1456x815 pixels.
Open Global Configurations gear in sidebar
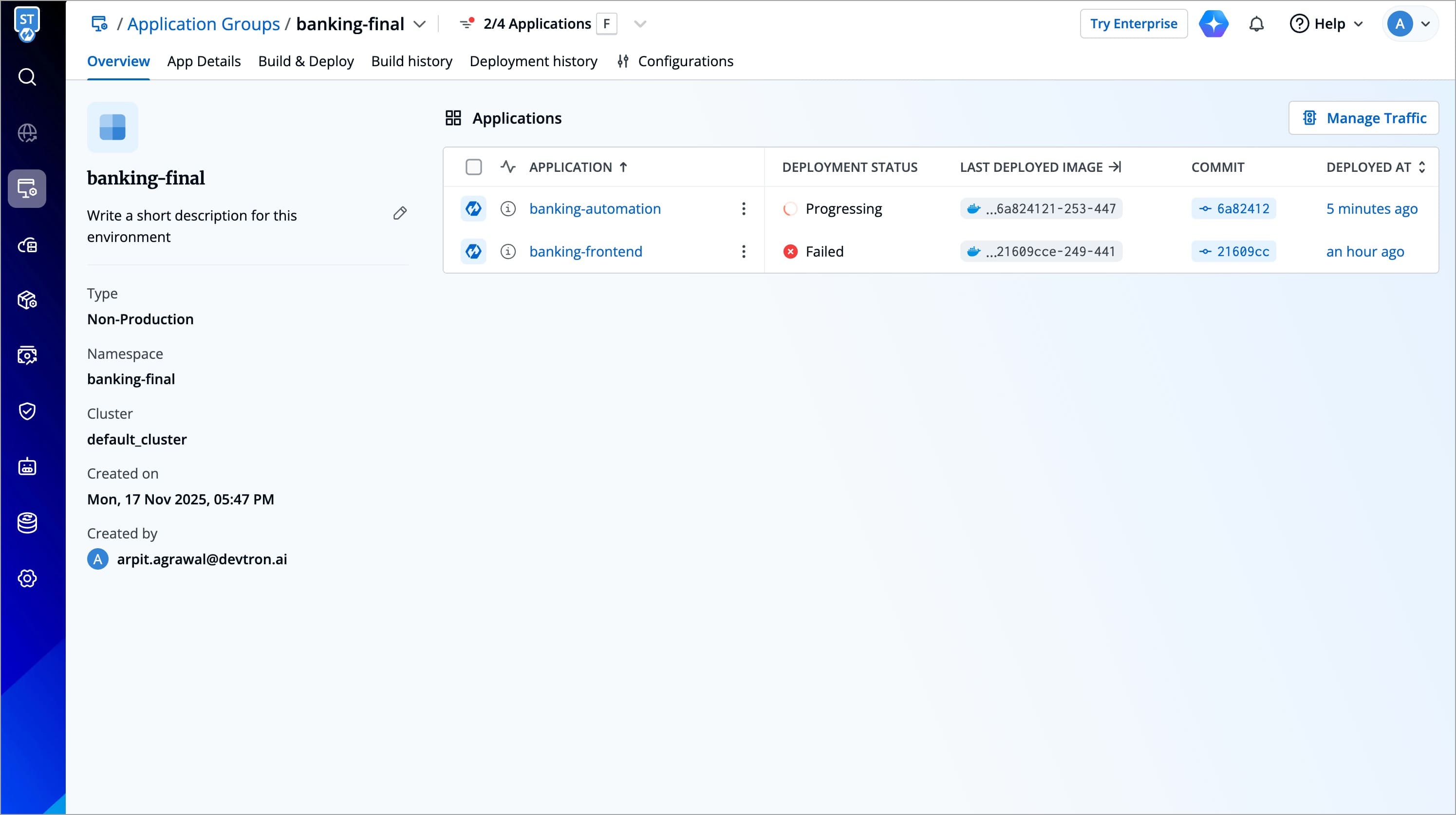[27, 578]
